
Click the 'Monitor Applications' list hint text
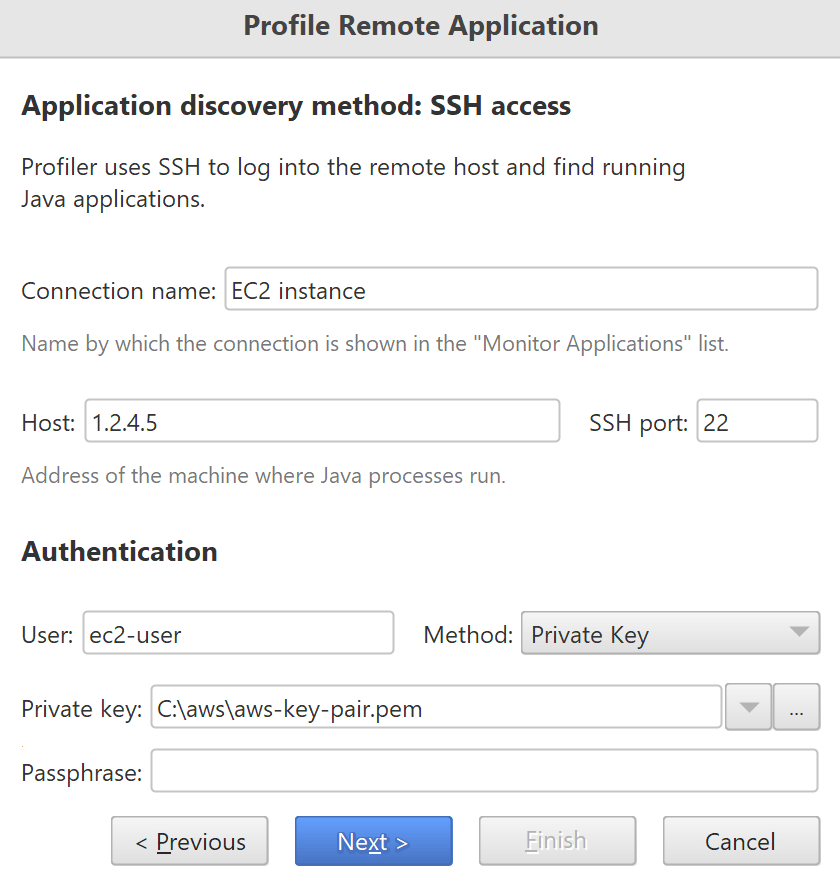tap(375, 343)
